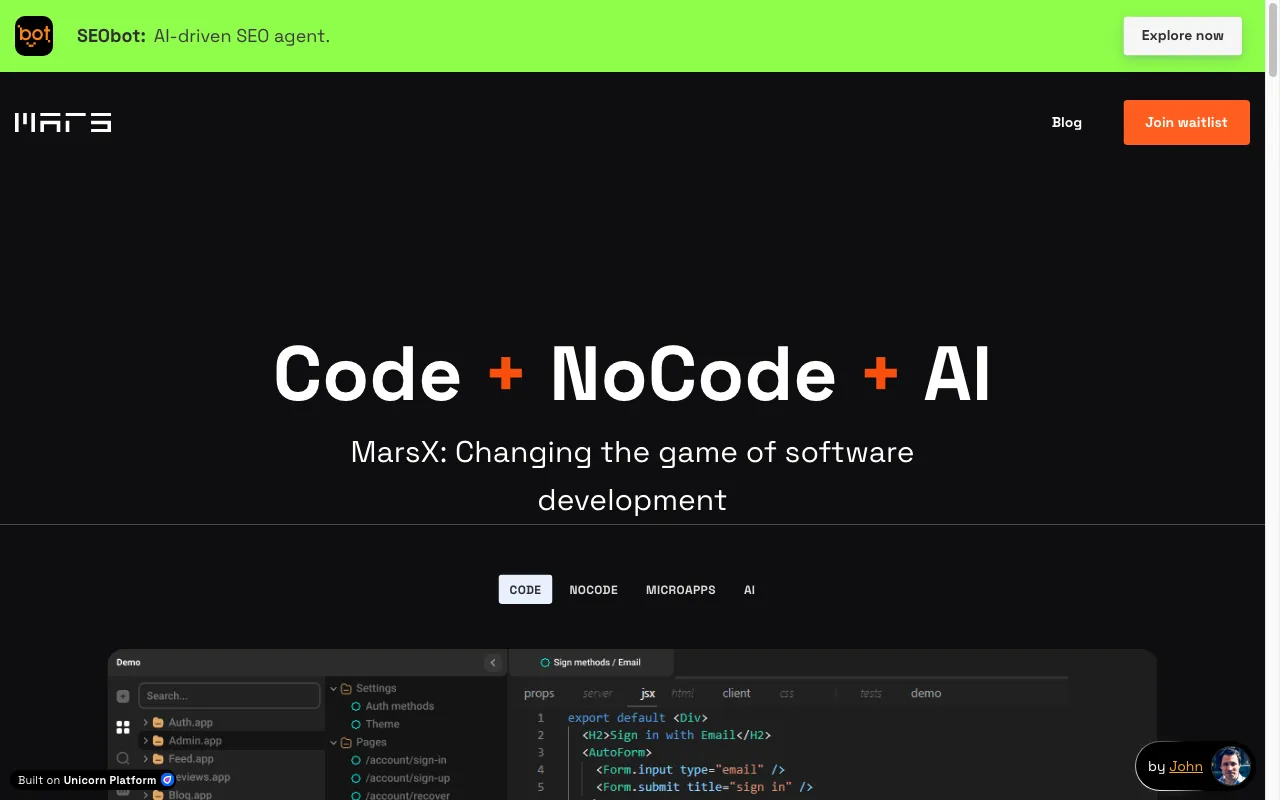Click the Code + NoCode + AI headline
This screenshot has width=1280, height=800.
pos(632,374)
